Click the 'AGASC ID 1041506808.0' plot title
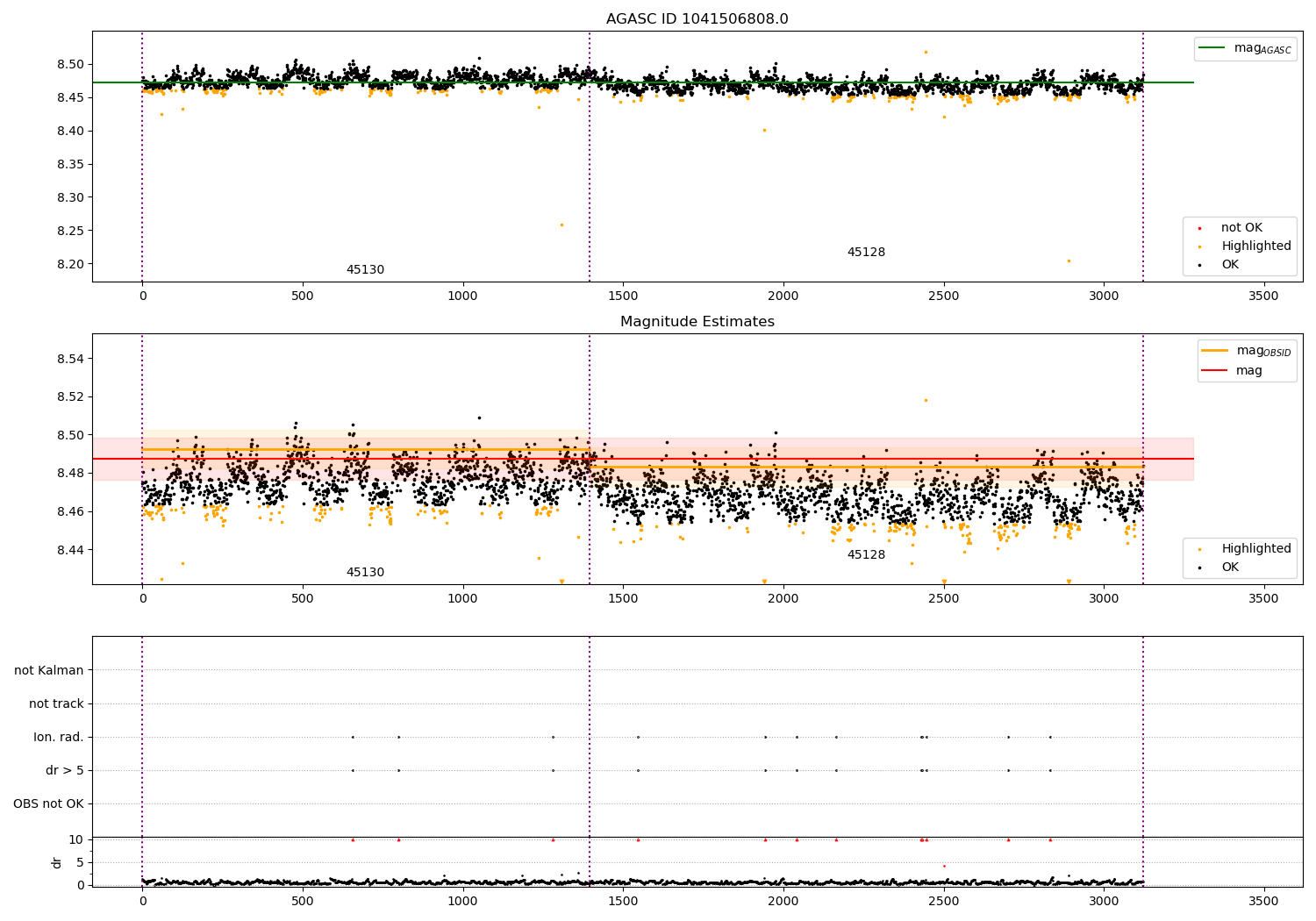Screen dimensions: 1316x921 coord(697,19)
